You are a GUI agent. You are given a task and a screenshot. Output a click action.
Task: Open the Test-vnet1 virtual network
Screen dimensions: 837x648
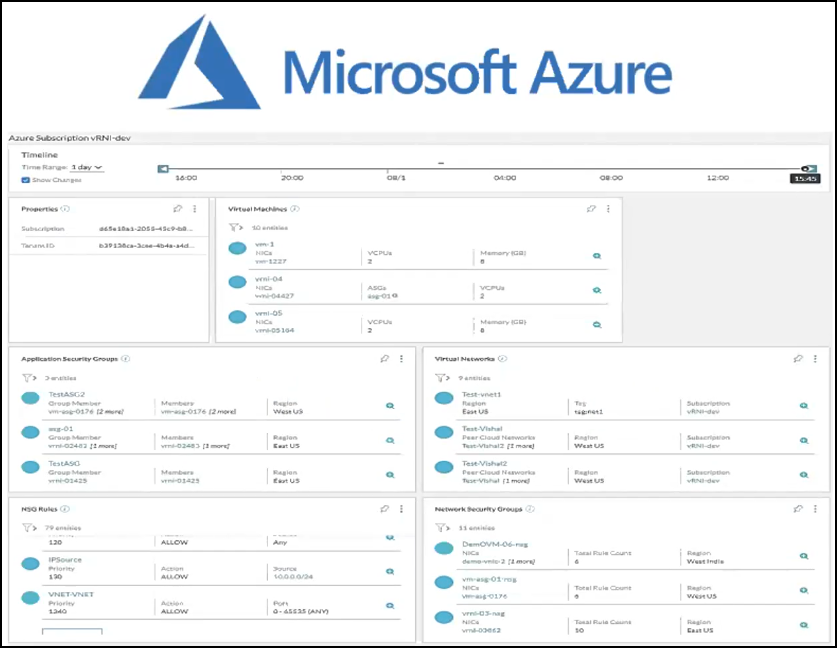coord(481,394)
